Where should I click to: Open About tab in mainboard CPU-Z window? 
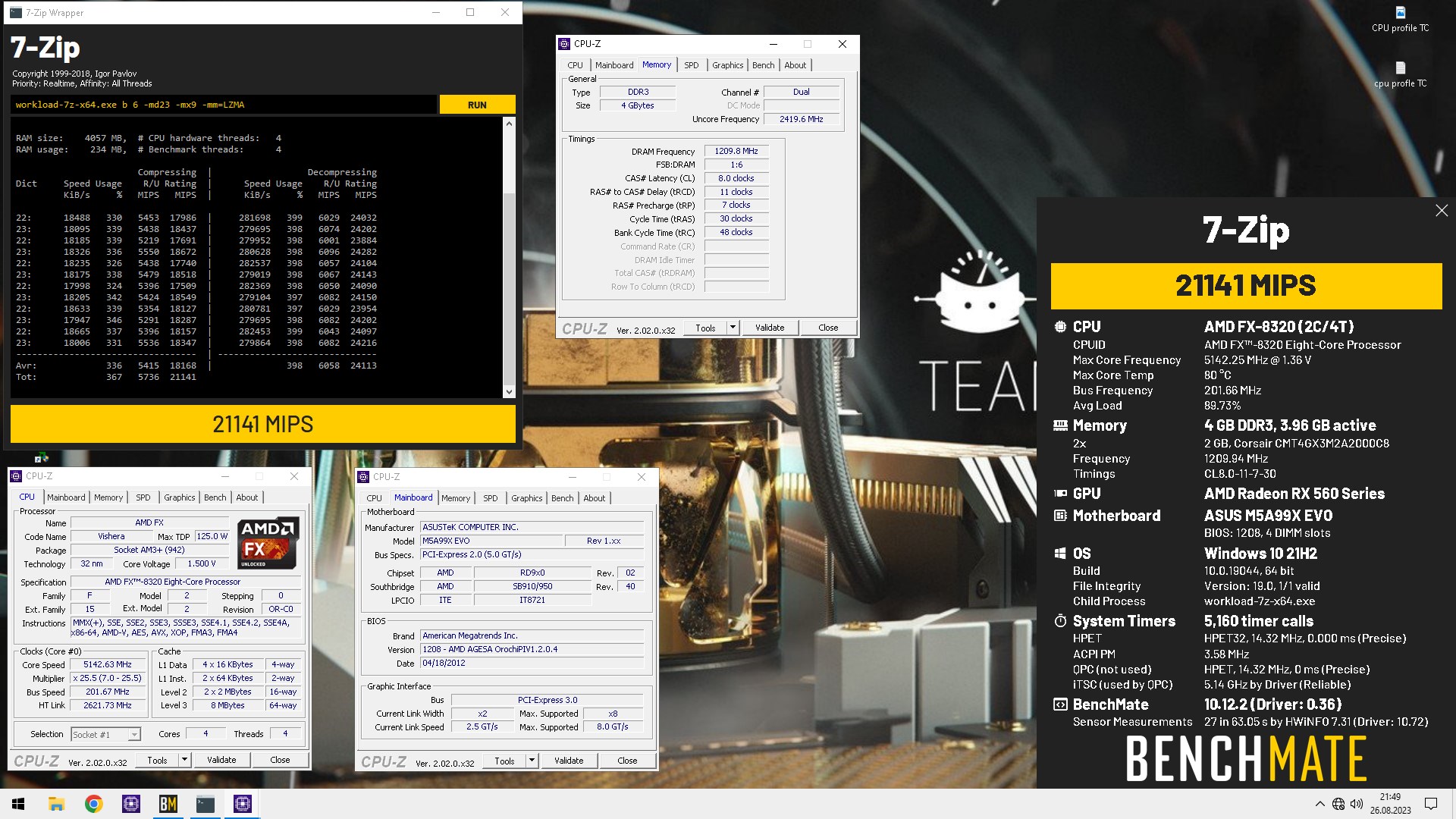point(594,498)
